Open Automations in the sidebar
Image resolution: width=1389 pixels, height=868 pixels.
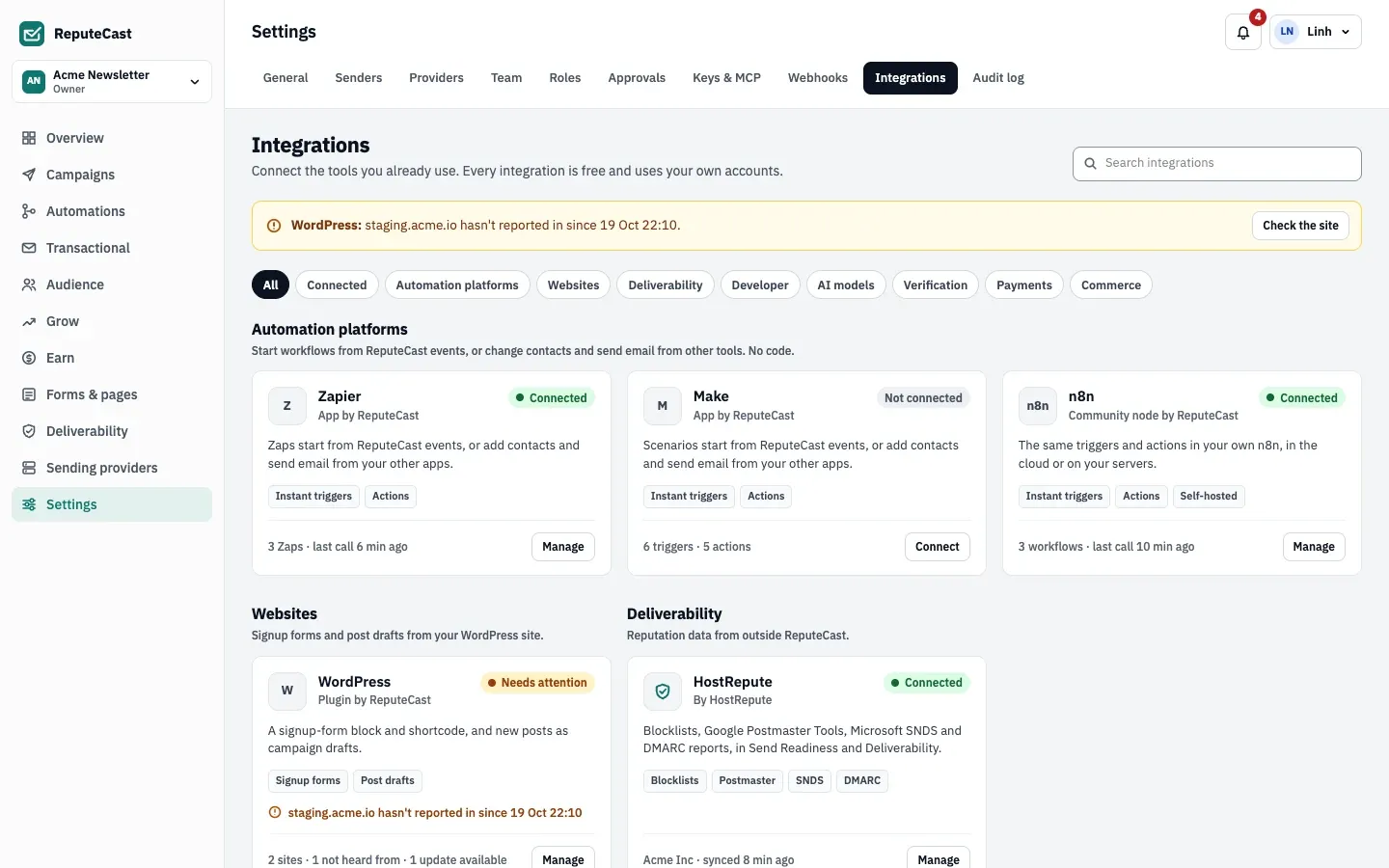click(112, 211)
